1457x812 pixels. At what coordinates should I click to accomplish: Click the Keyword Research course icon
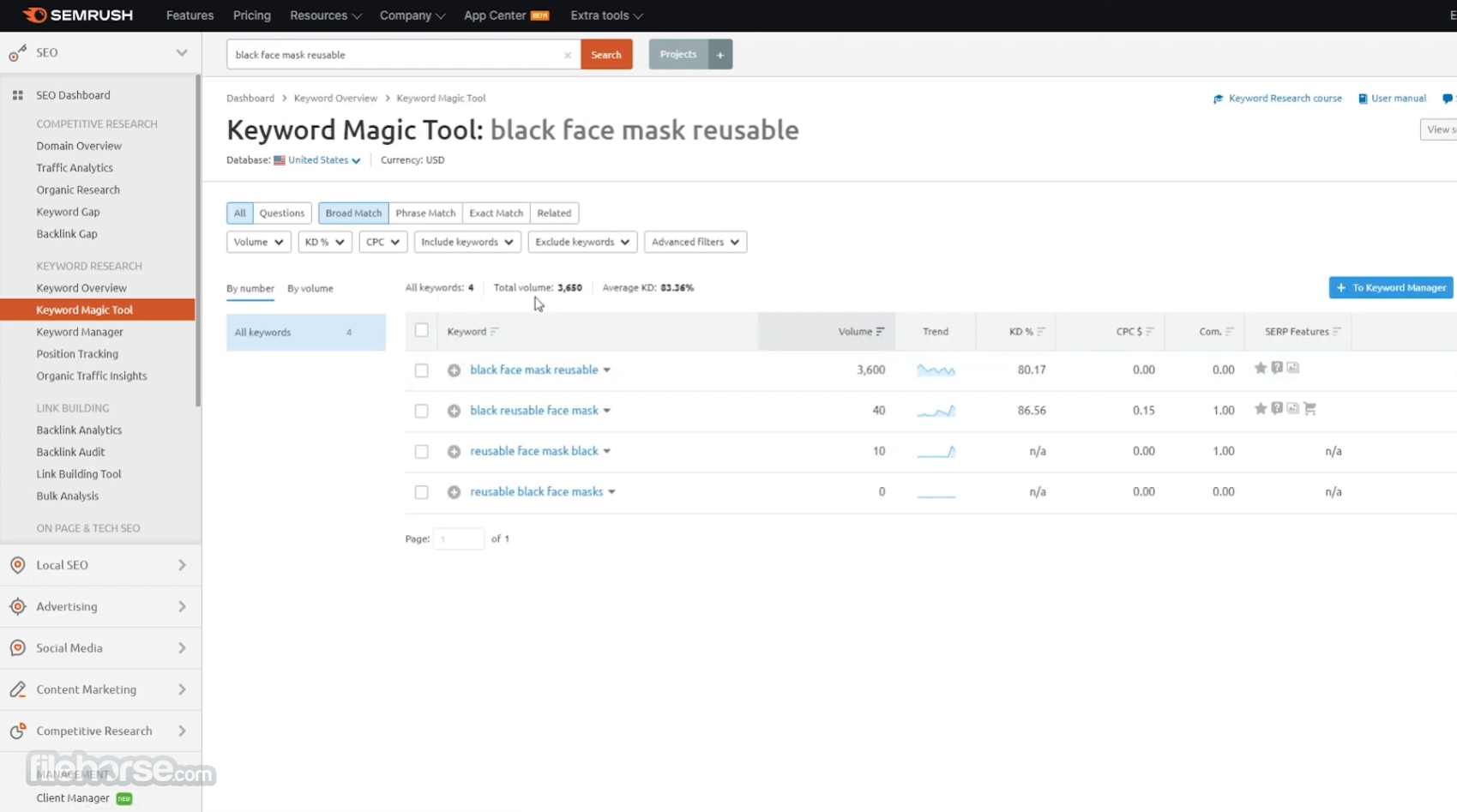click(x=1218, y=99)
